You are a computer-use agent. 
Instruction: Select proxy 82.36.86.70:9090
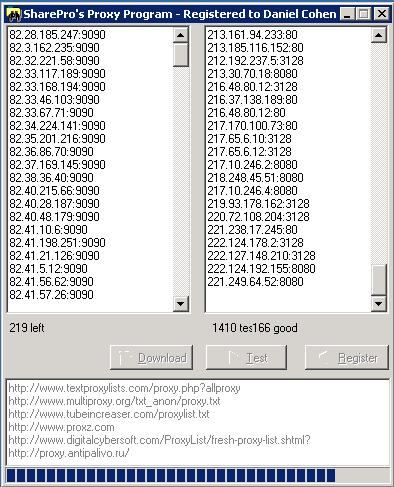pos(51,152)
